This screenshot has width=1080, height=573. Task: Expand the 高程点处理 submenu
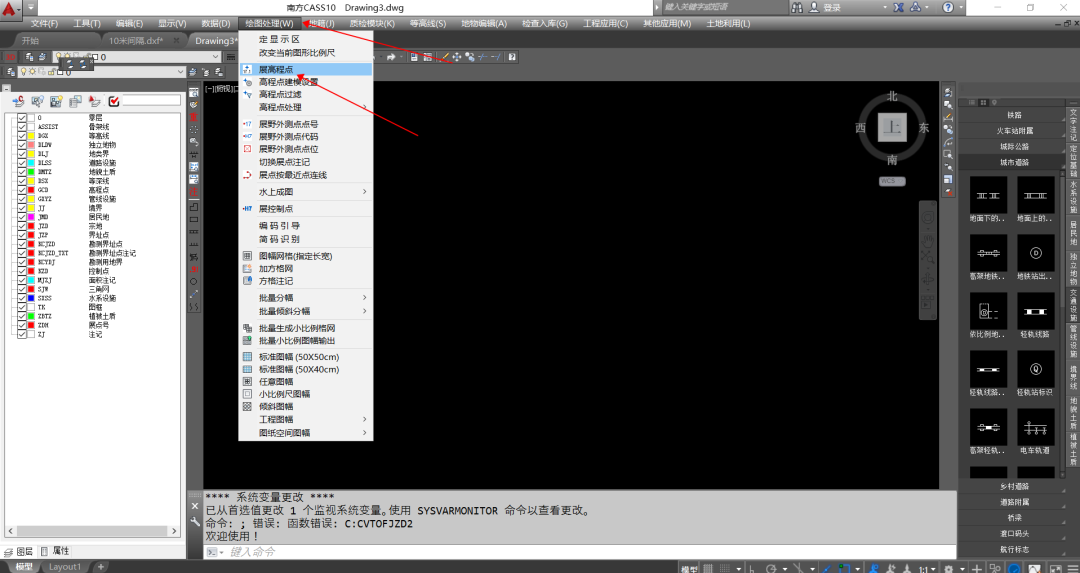(x=306, y=107)
